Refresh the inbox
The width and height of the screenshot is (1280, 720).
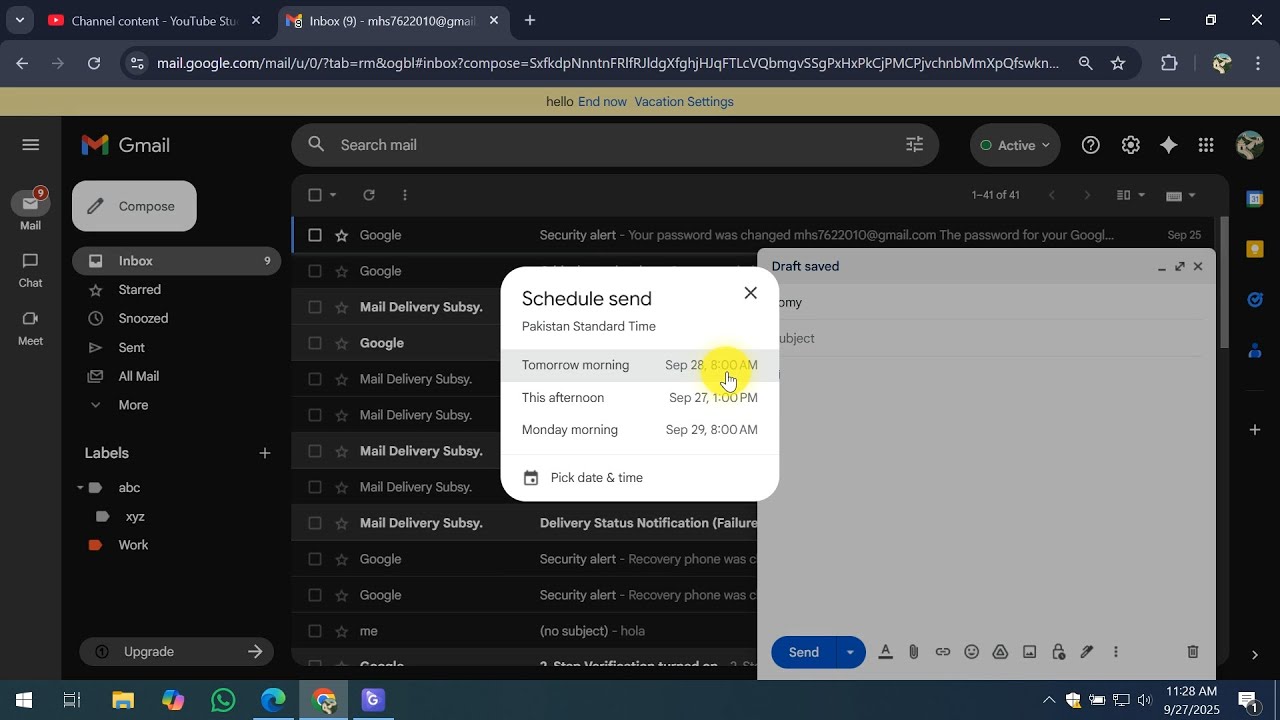369,195
